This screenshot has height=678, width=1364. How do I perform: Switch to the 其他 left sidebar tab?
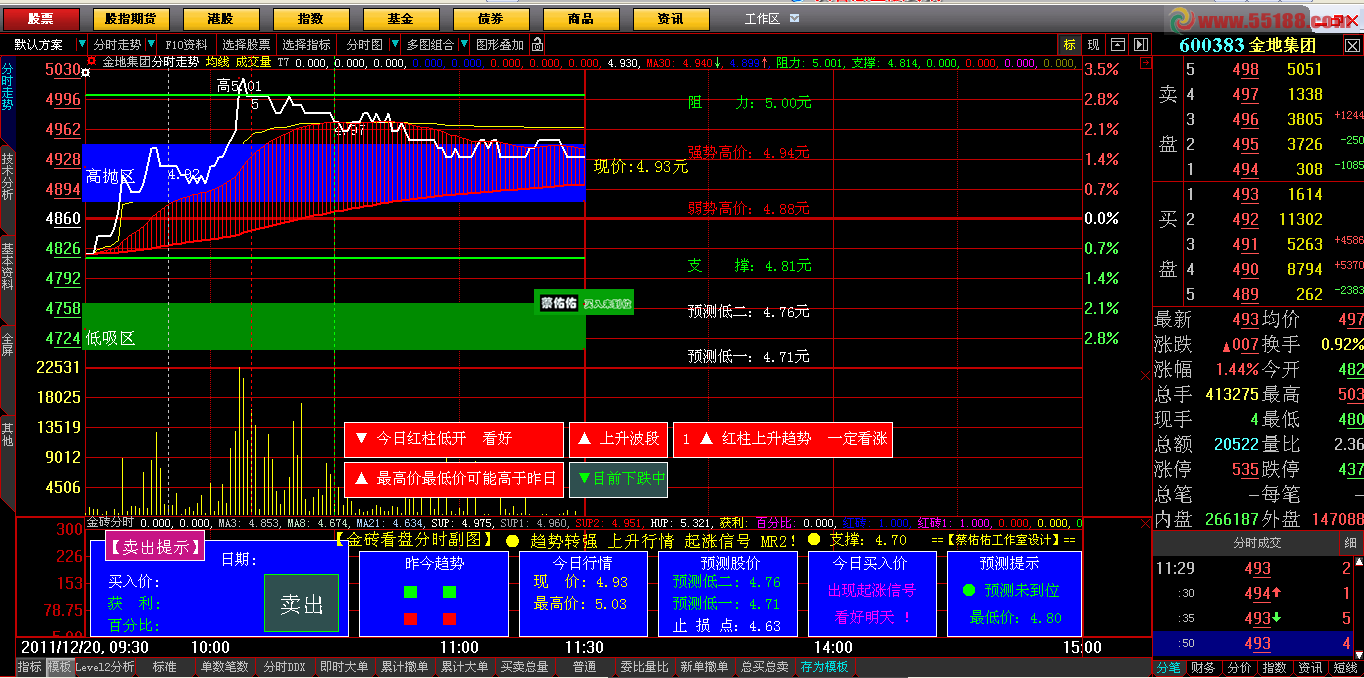[x=8, y=434]
